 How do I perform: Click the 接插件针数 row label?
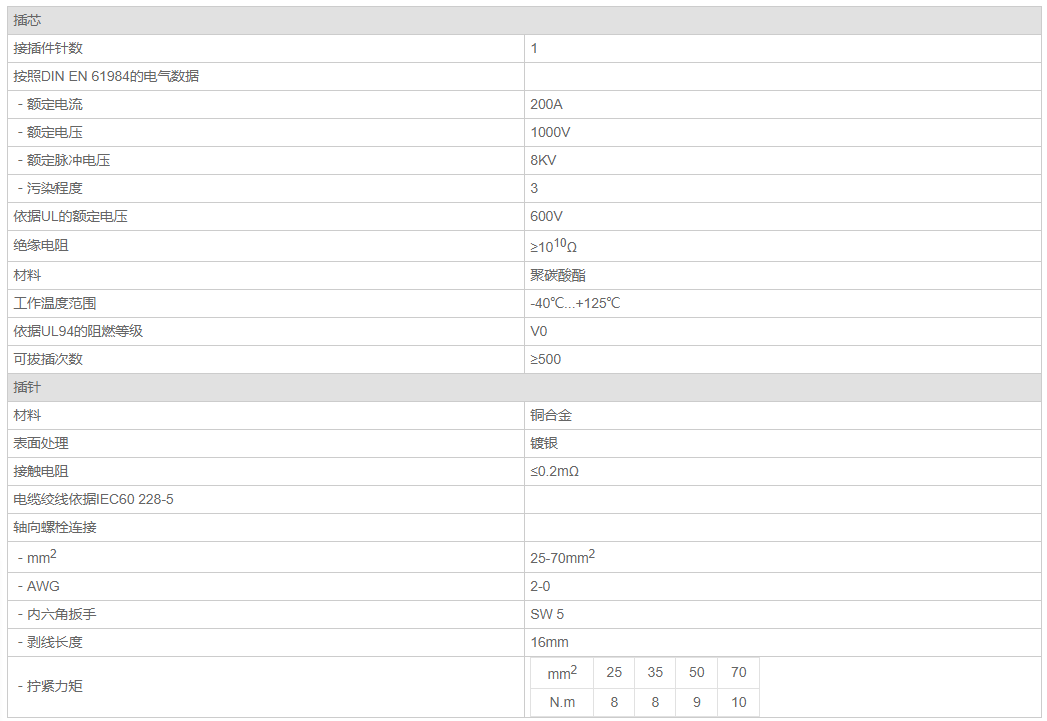tap(48, 48)
